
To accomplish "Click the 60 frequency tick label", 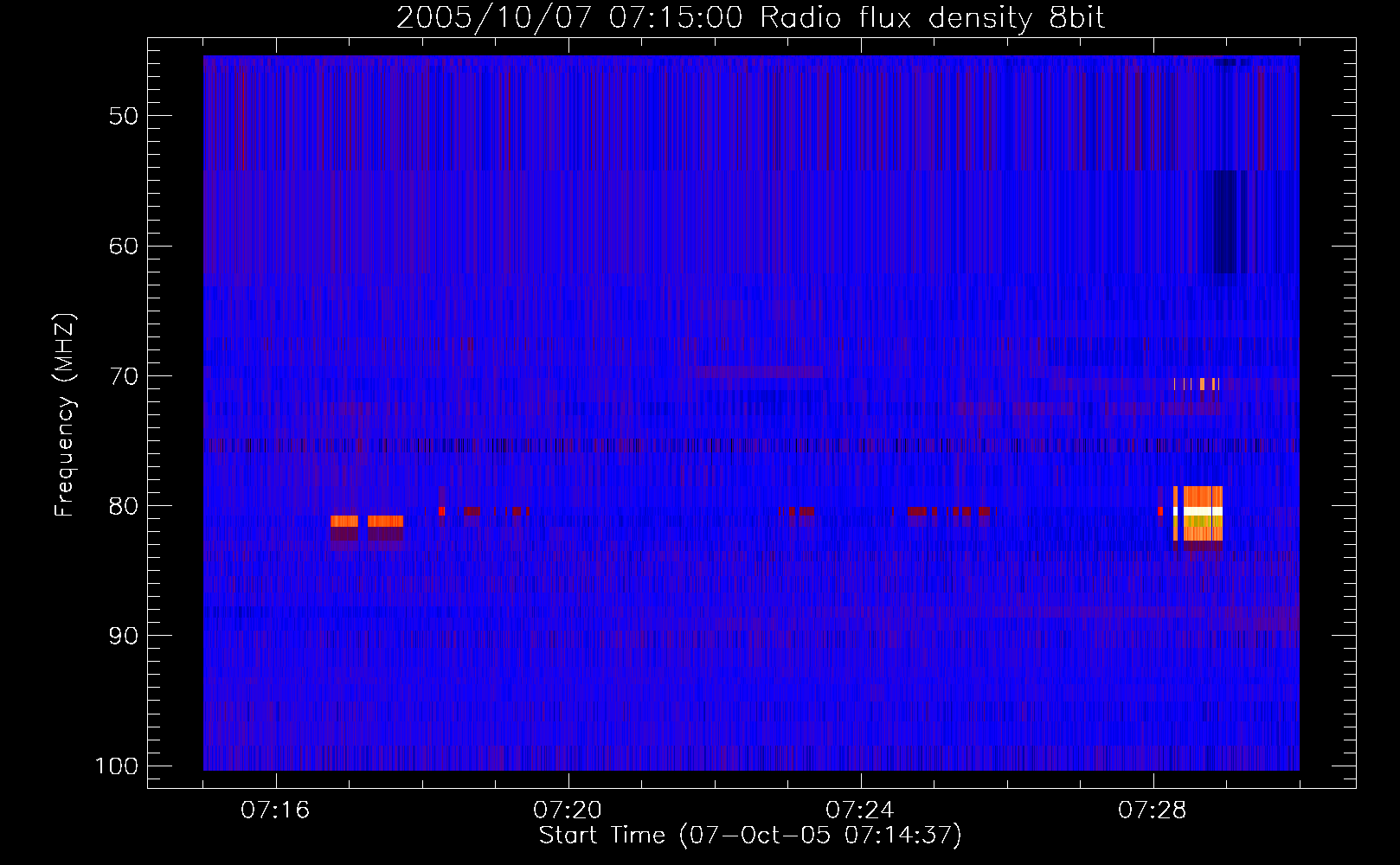I will pyautogui.click(x=124, y=246).
